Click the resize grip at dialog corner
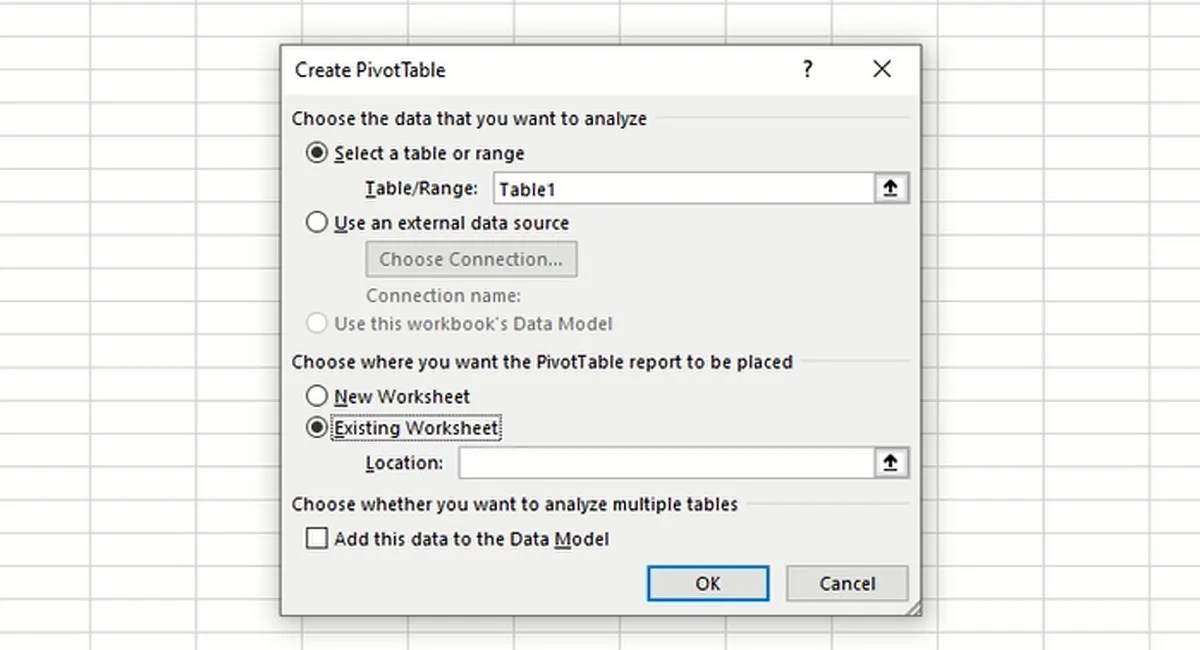Screen dimensions: 1200x650 point(913,606)
